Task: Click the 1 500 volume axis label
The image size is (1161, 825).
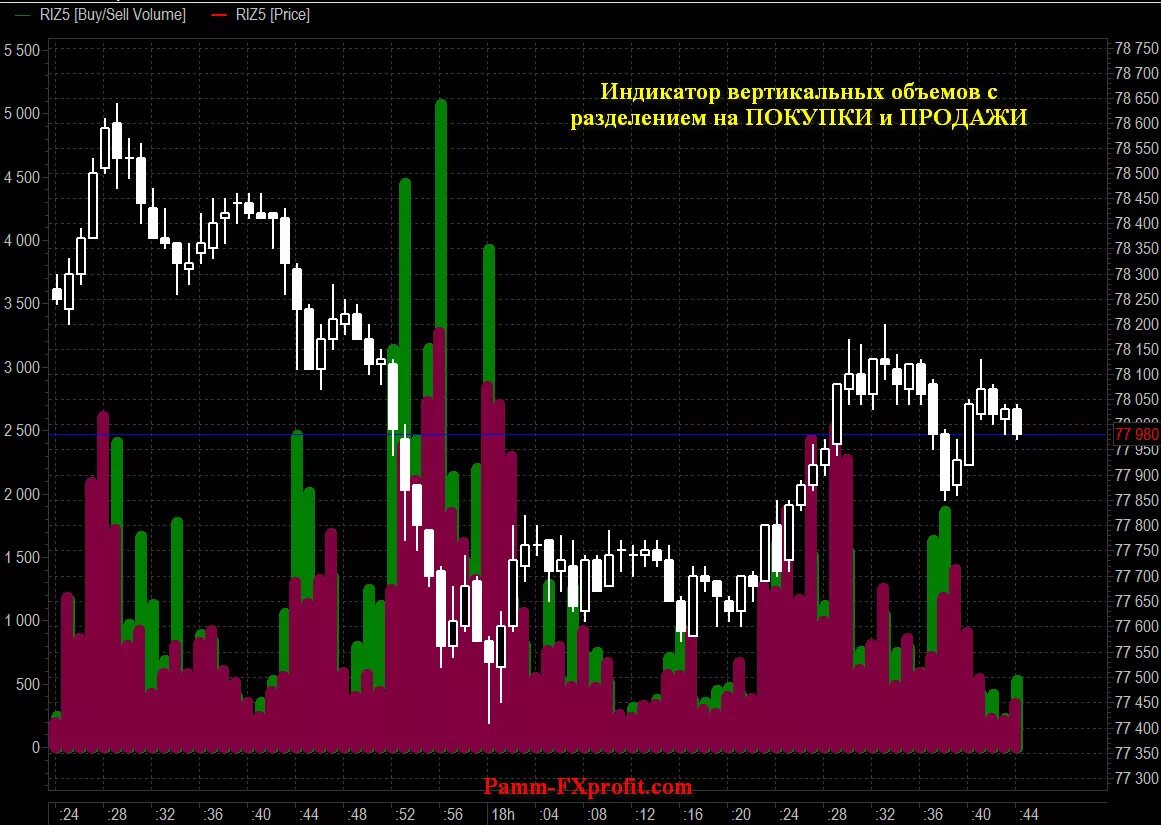Action: [x=21, y=557]
